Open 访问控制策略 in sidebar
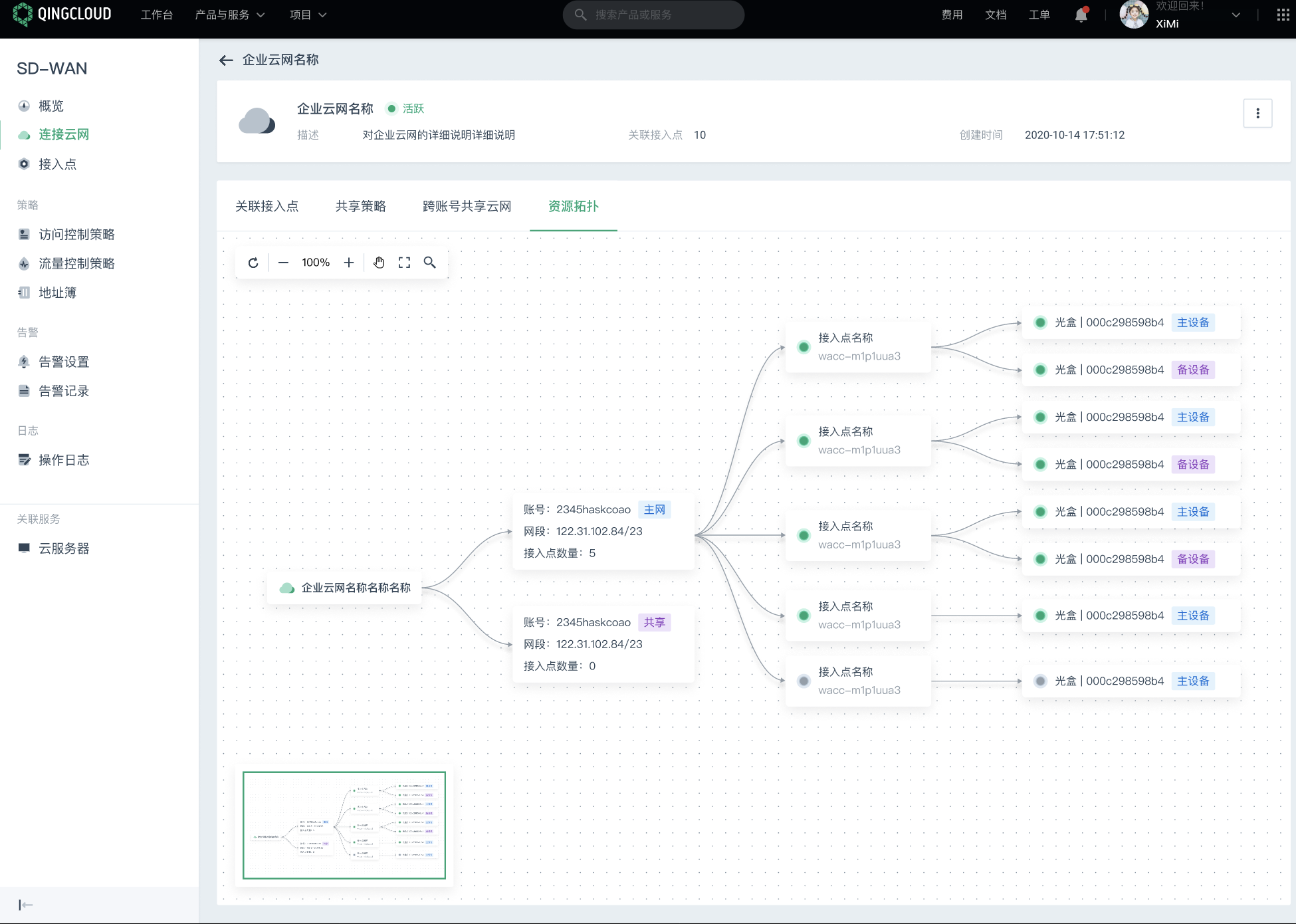 [x=76, y=234]
